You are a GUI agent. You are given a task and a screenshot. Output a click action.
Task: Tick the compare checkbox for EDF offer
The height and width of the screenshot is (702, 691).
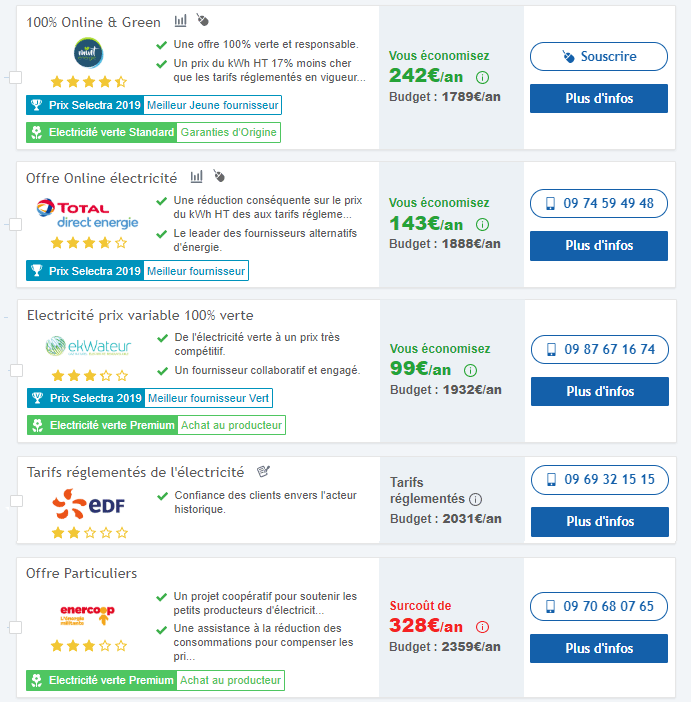point(16,501)
